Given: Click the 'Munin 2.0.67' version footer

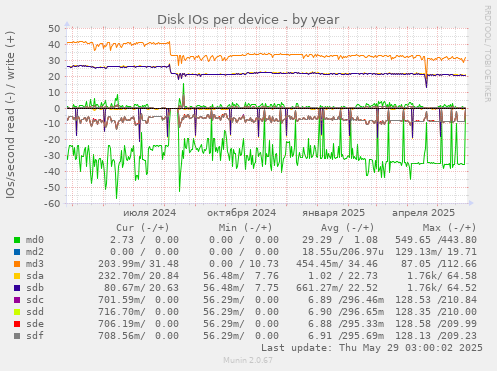Looking at the screenshot, I should pyautogui.click(x=248, y=360).
